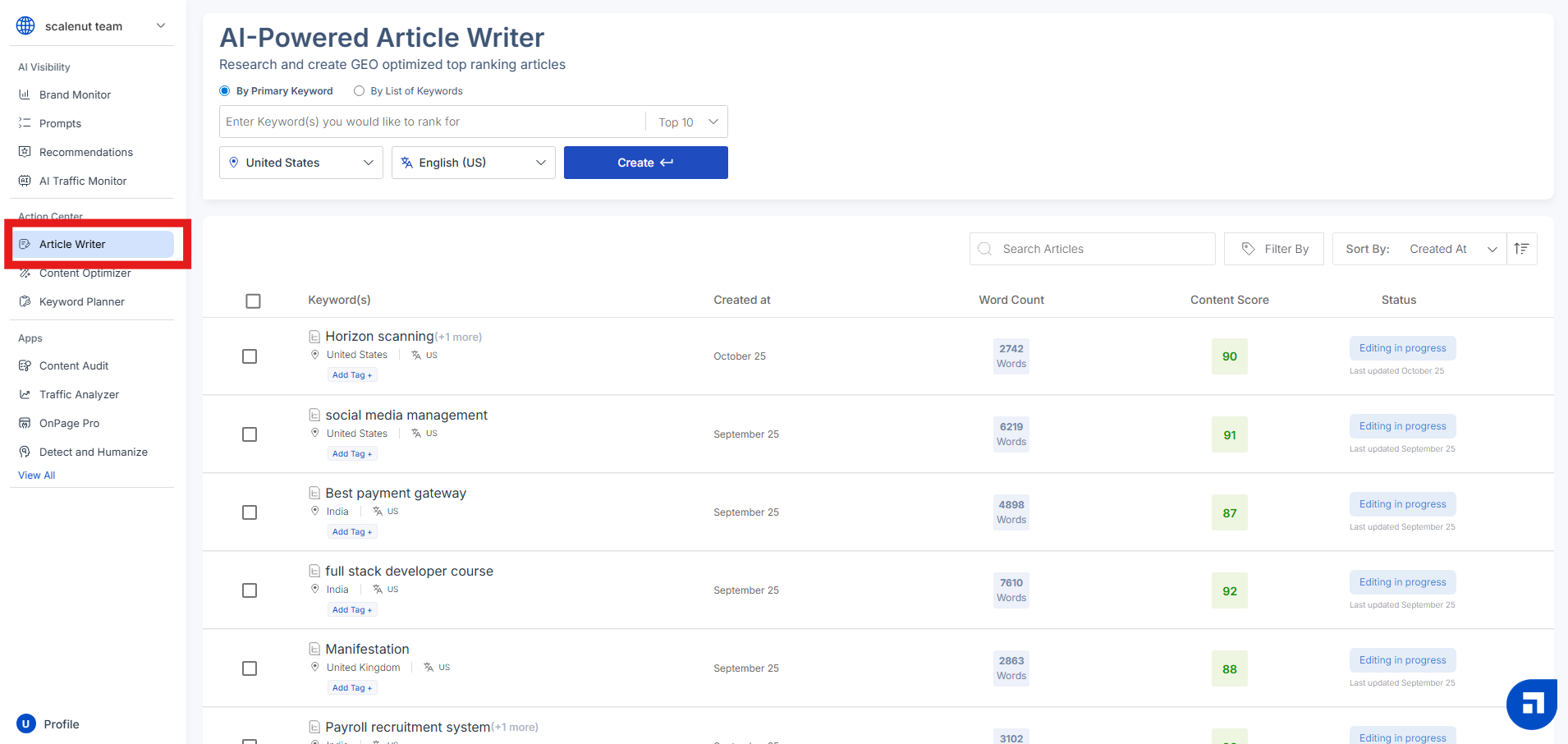Screen dimensions: 1568x744
Task: Click the Brand Monitor chart icon
Action: click(x=25, y=94)
